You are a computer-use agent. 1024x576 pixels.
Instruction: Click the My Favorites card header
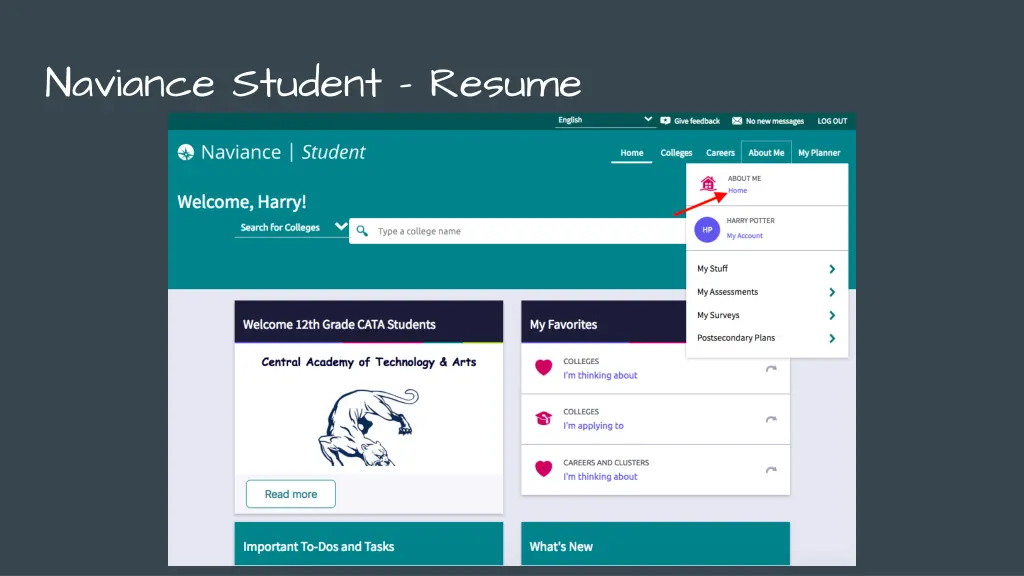click(x=603, y=322)
